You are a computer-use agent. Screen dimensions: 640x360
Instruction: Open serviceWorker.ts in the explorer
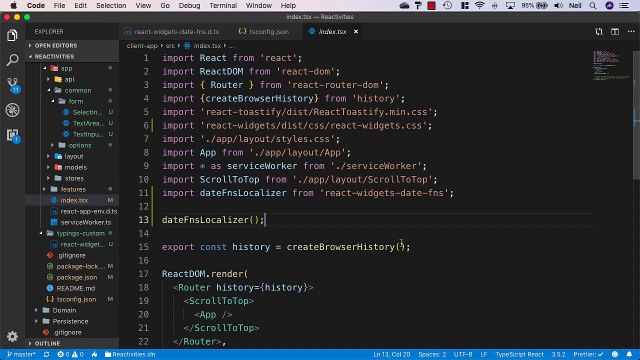[72, 222]
